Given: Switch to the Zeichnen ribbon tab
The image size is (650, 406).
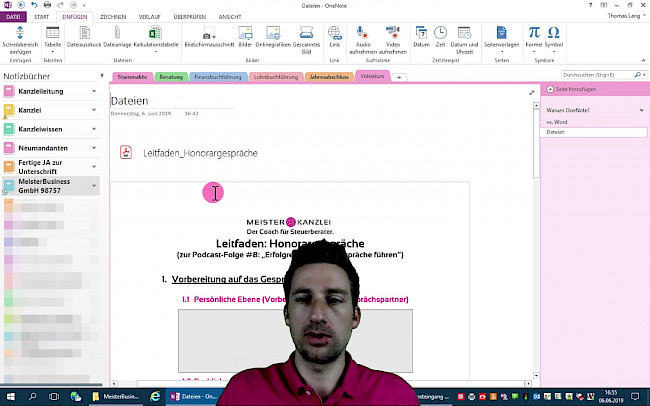Looking at the screenshot, I should [x=113, y=17].
